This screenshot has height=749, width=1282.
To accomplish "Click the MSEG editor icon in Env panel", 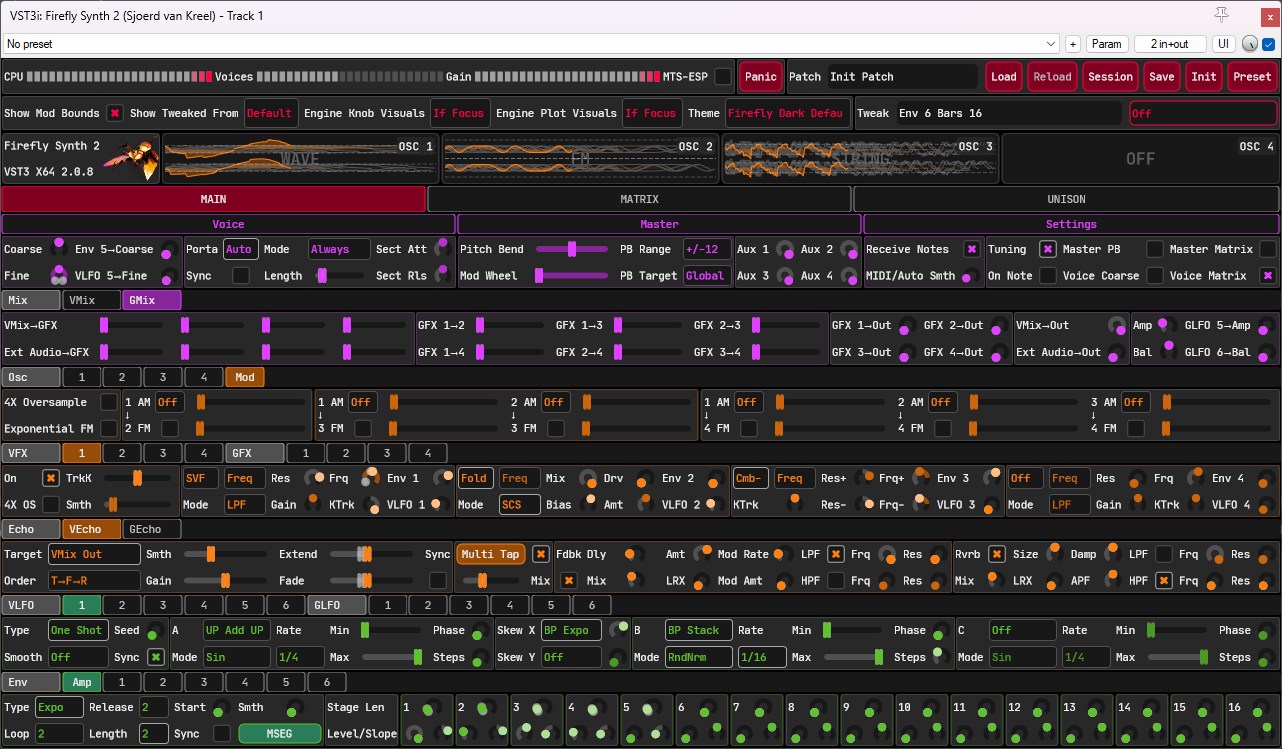I will (x=279, y=733).
